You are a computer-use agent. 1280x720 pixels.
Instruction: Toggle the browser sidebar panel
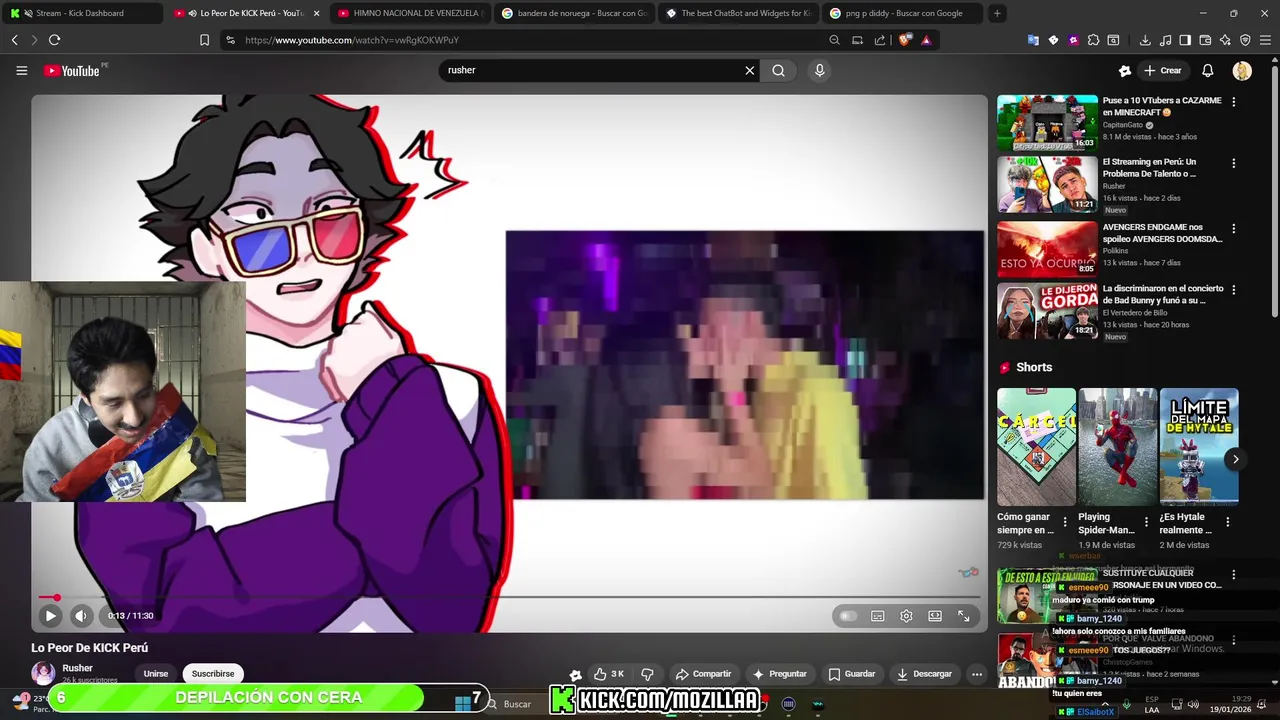1185,40
